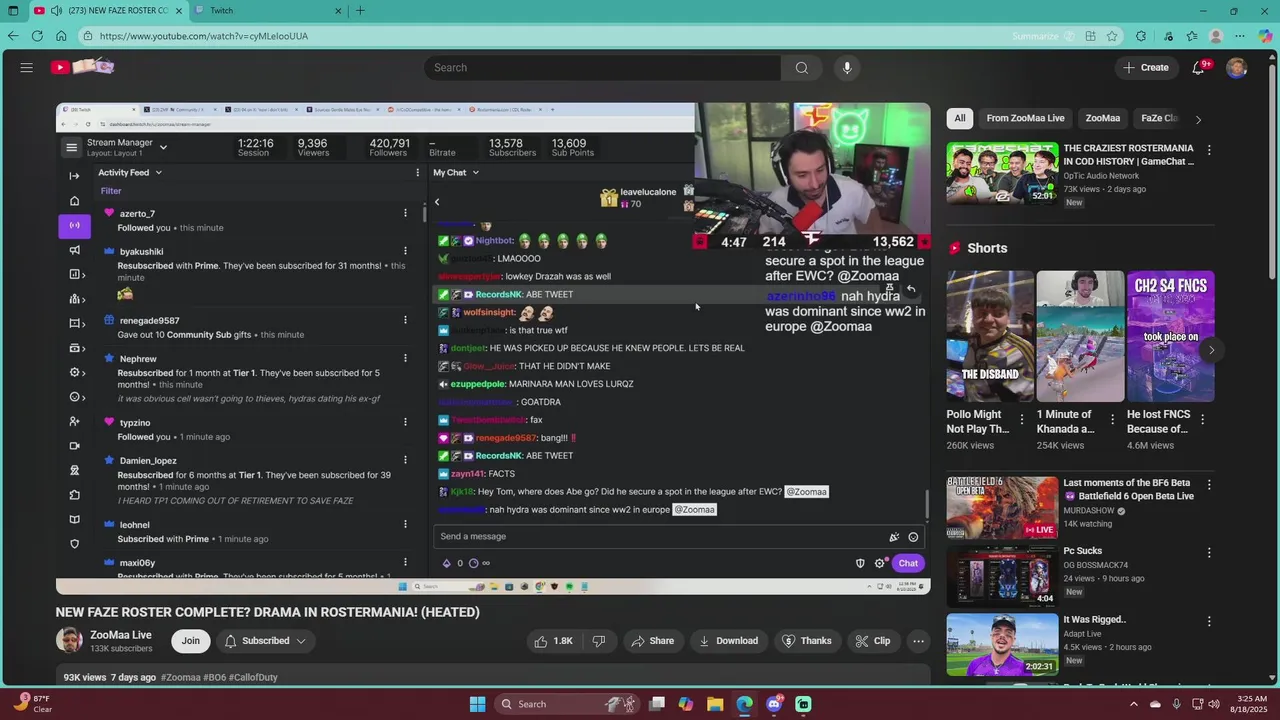Image resolution: width=1280 pixels, height=720 pixels.
Task: Refresh the browser page
Action: [x=37, y=36]
